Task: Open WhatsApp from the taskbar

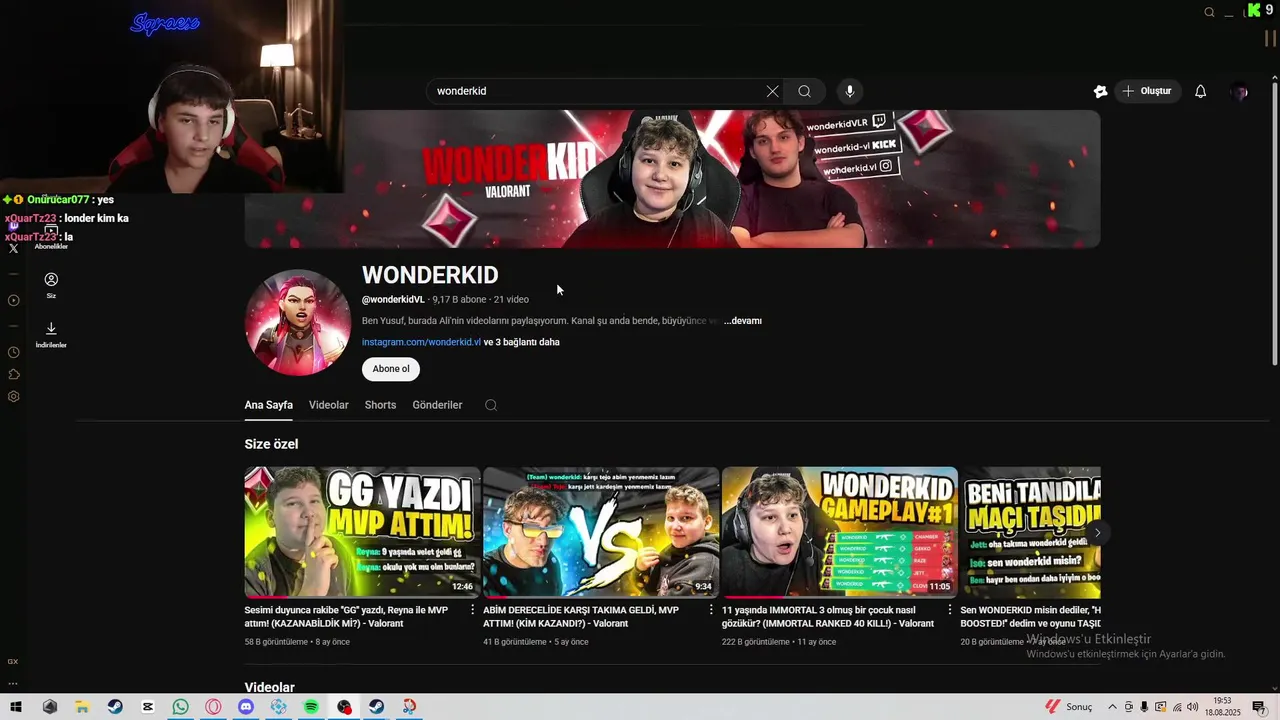Action: (x=180, y=707)
